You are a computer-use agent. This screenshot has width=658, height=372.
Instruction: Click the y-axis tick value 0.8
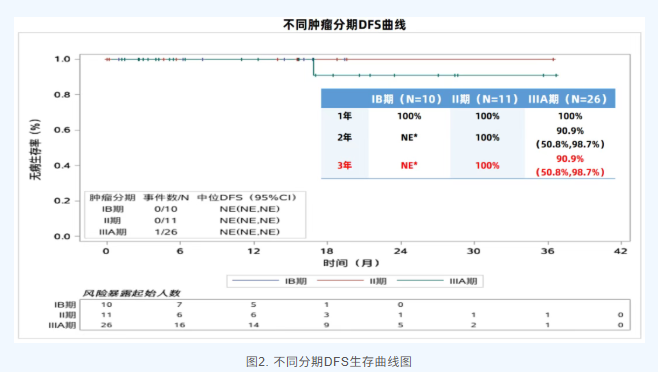click(62, 95)
